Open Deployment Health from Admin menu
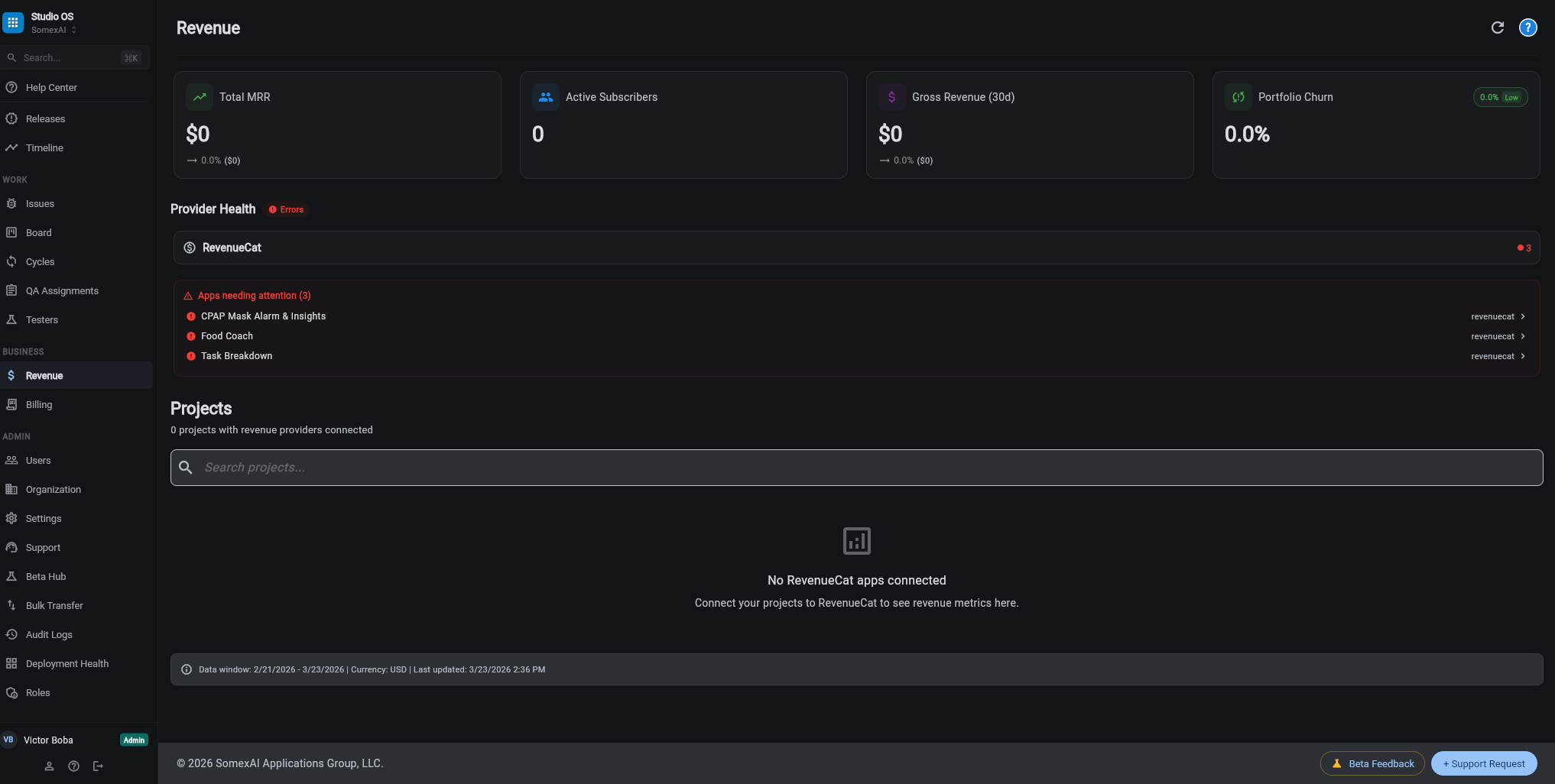This screenshot has height=784, width=1555. (67, 663)
